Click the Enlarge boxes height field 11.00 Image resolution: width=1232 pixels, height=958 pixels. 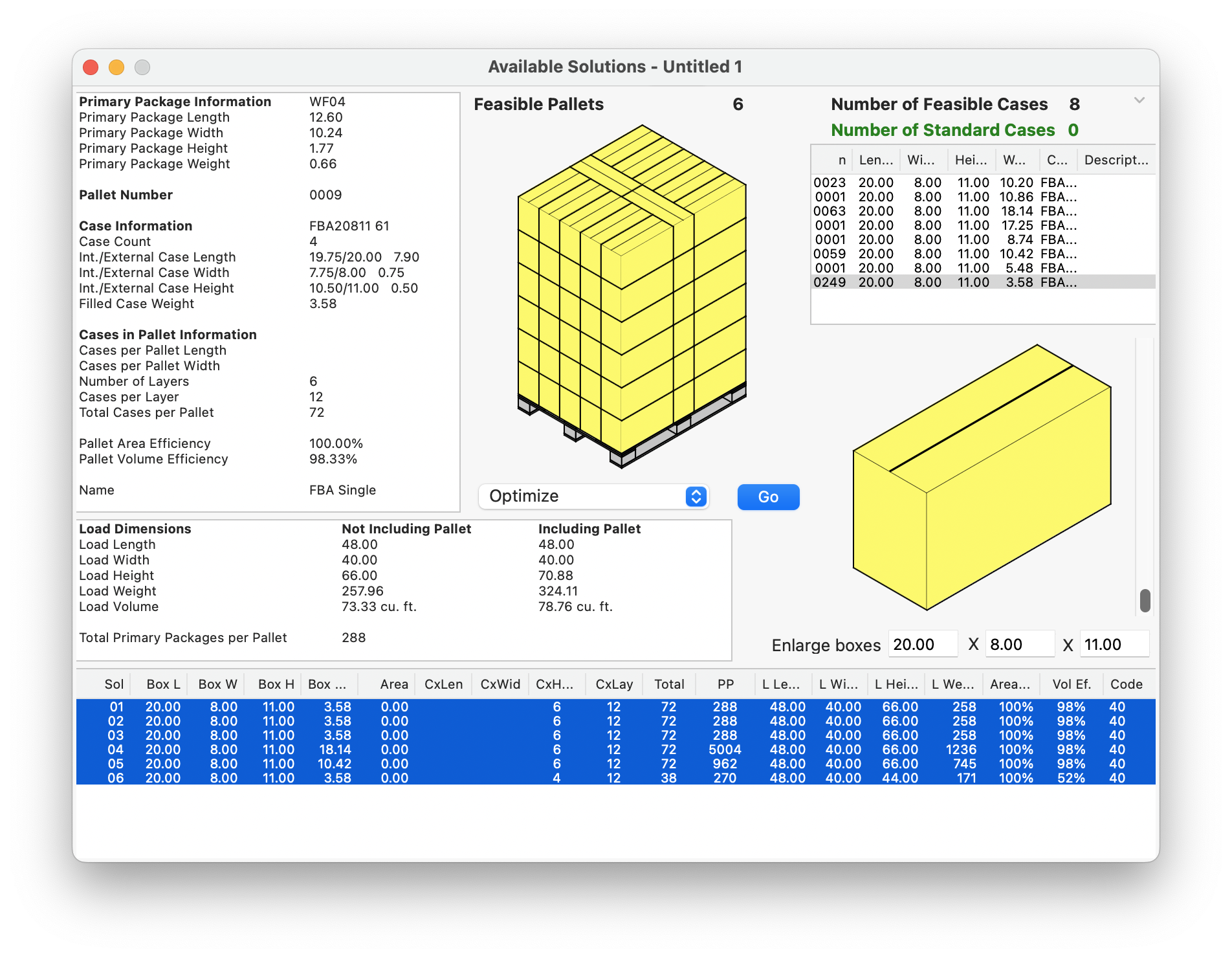click(1114, 644)
